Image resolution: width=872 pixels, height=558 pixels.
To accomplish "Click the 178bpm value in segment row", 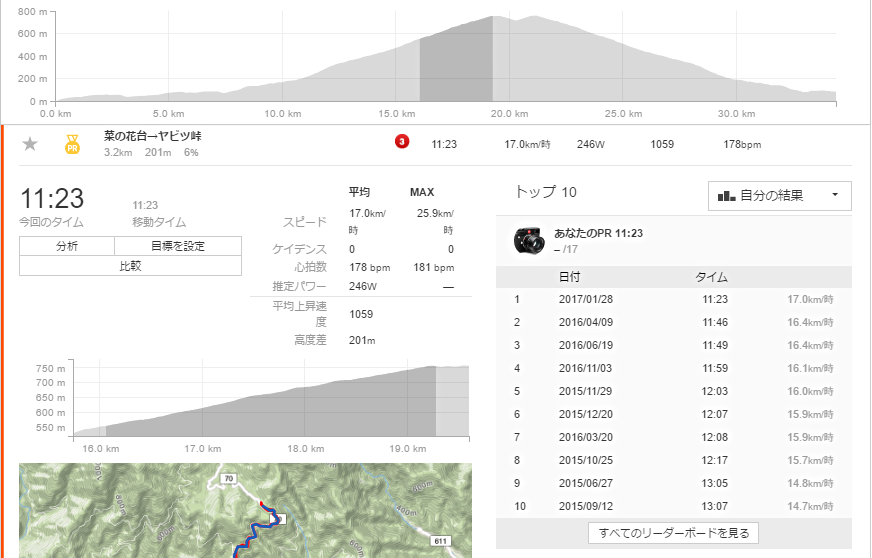I will [742, 144].
